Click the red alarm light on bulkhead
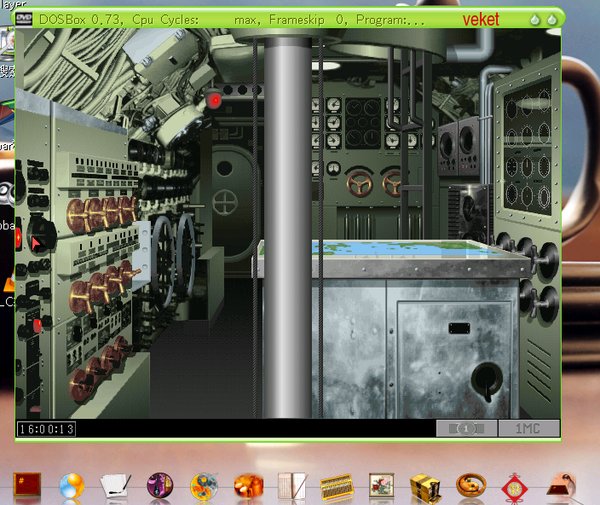Viewport: 600px width, 505px height. 214,100
